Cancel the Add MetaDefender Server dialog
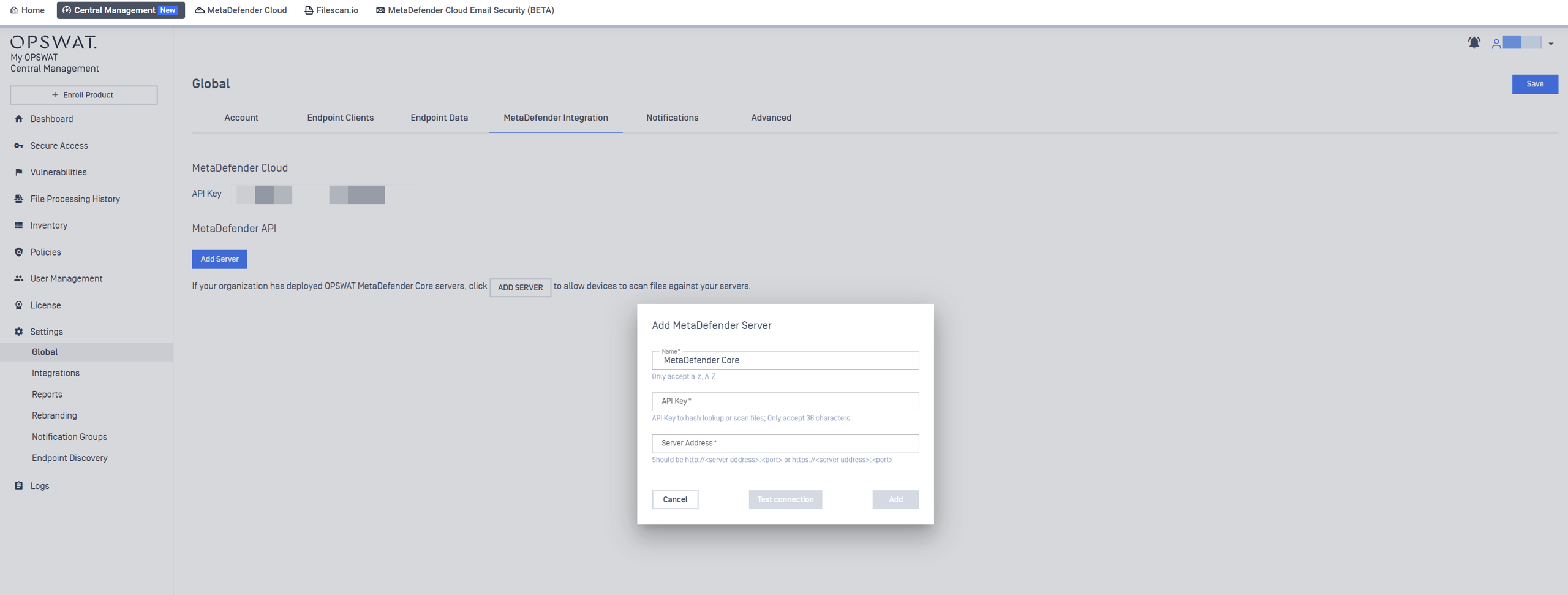 [674, 499]
